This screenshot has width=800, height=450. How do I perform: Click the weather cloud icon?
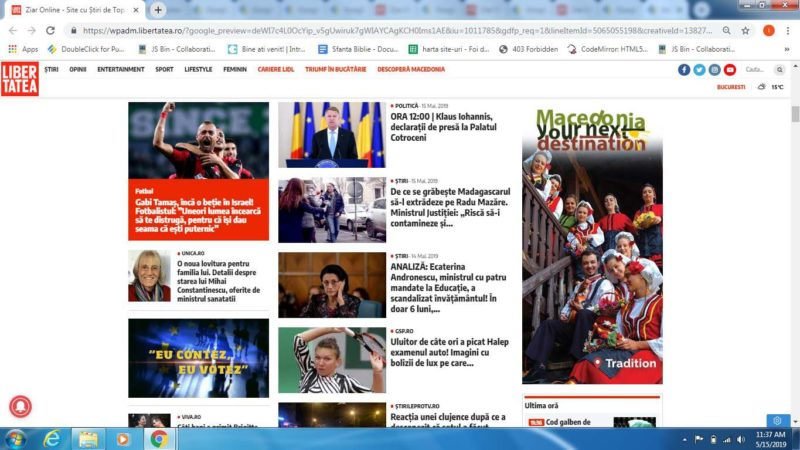pyautogui.click(x=761, y=87)
